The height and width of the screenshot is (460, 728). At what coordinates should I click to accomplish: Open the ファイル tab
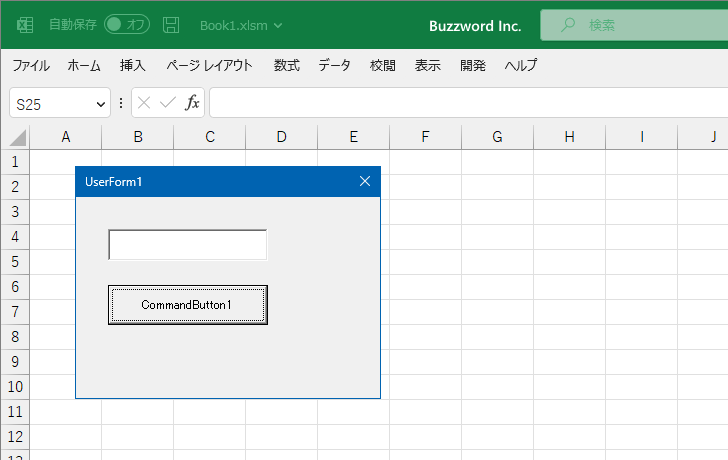pyautogui.click(x=31, y=65)
